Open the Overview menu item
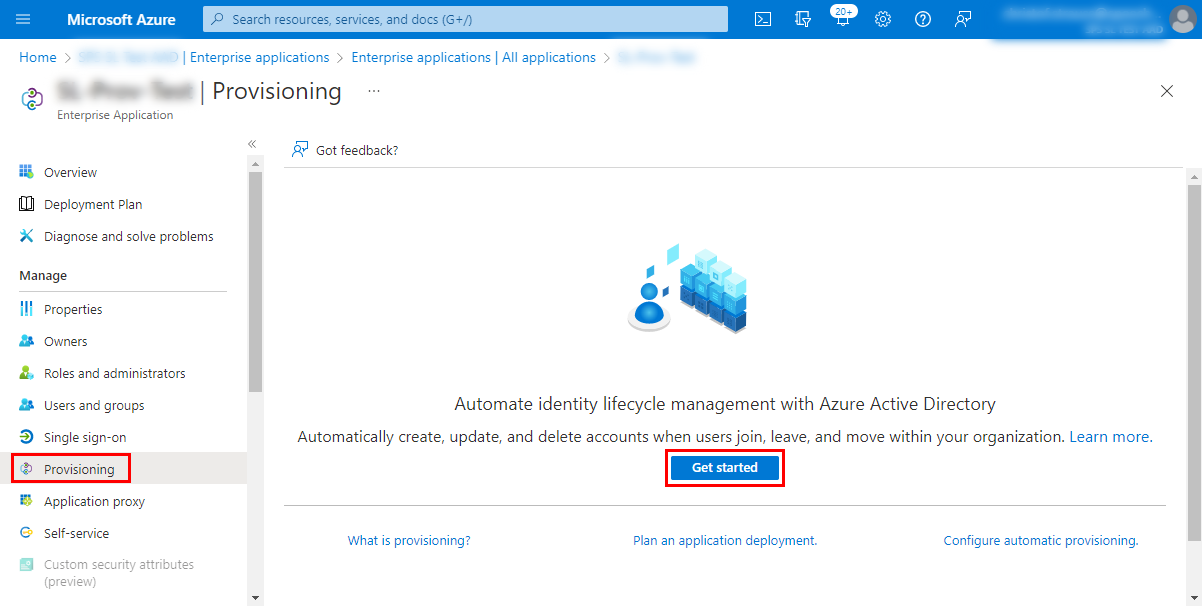Image resolution: width=1202 pixels, height=606 pixels. coord(70,172)
